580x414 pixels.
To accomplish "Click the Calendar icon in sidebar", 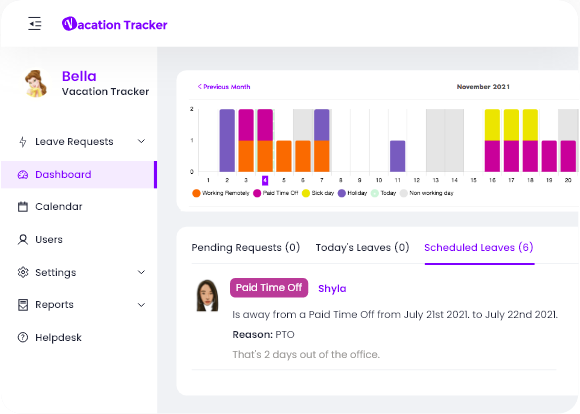I will (23, 207).
